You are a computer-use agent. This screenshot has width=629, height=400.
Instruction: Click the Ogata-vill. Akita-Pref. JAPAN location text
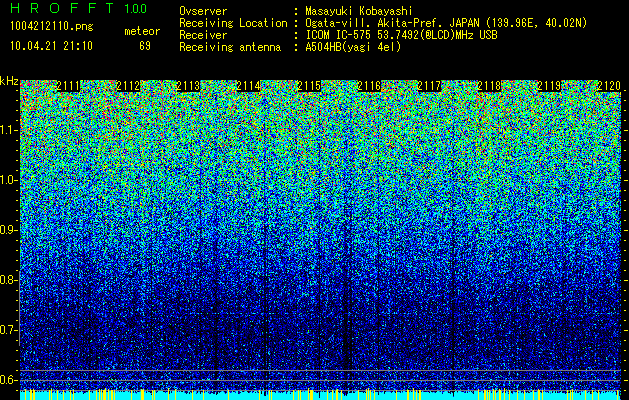pyautogui.click(x=446, y=23)
